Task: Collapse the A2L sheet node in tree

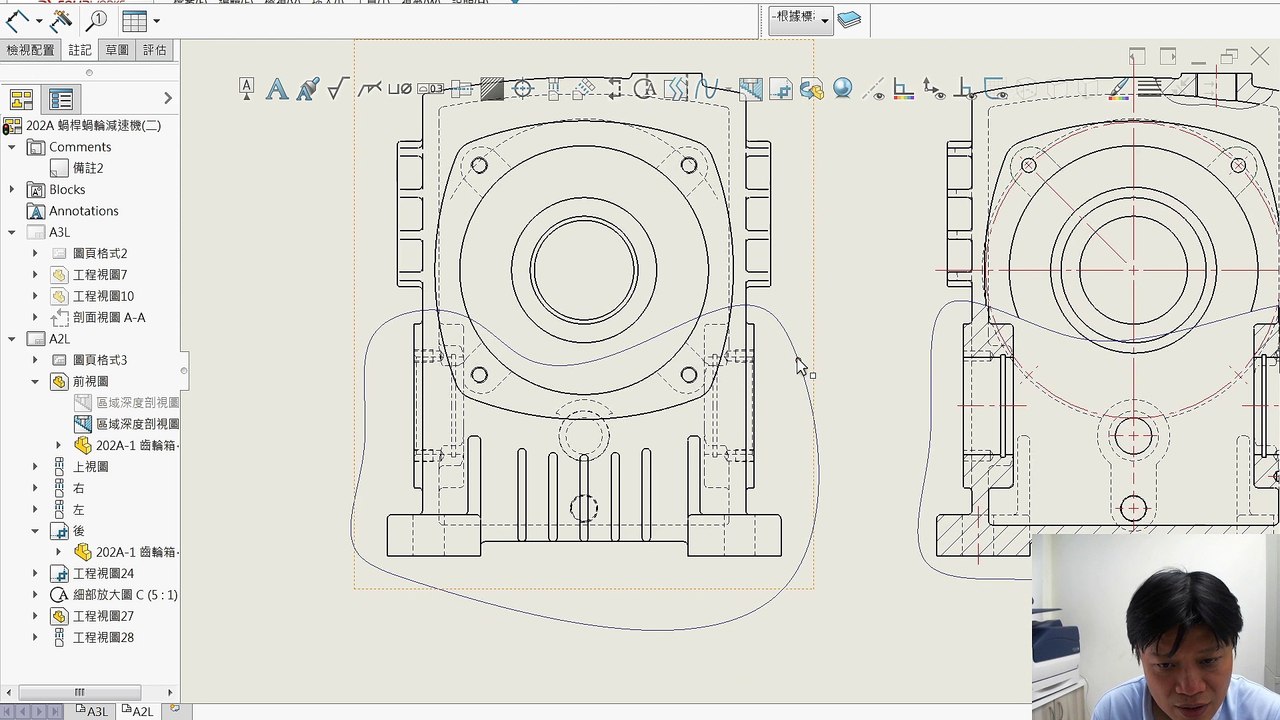Action: pyautogui.click(x=12, y=339)
